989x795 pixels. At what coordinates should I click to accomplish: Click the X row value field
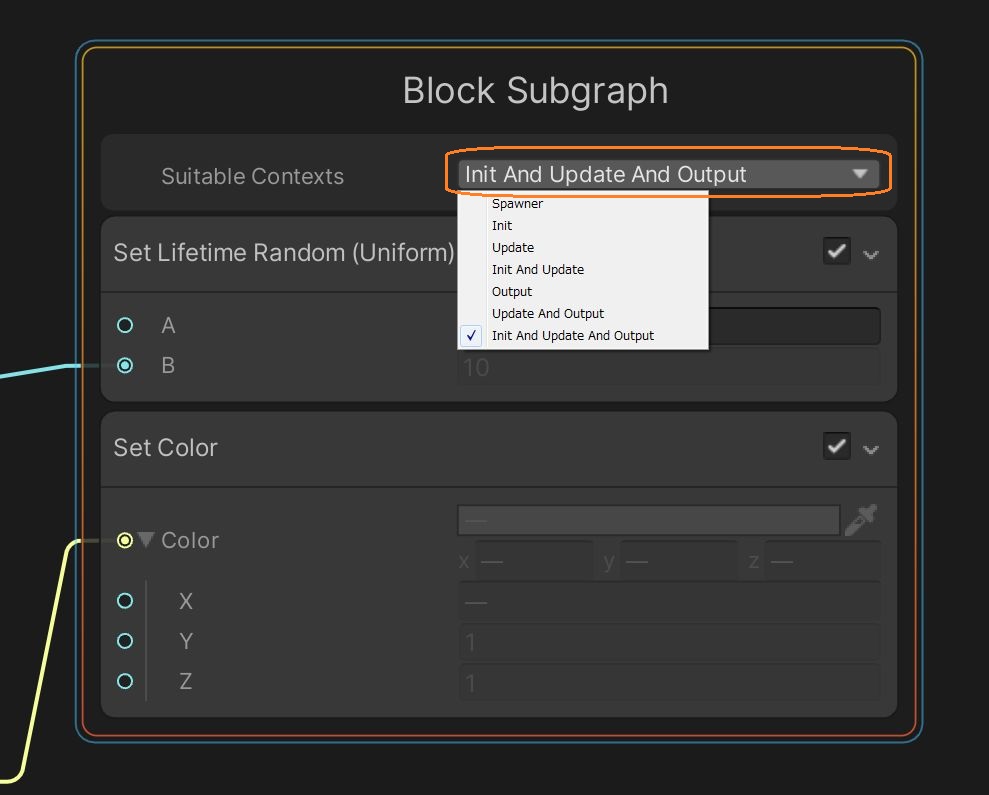tap(669, 603)
